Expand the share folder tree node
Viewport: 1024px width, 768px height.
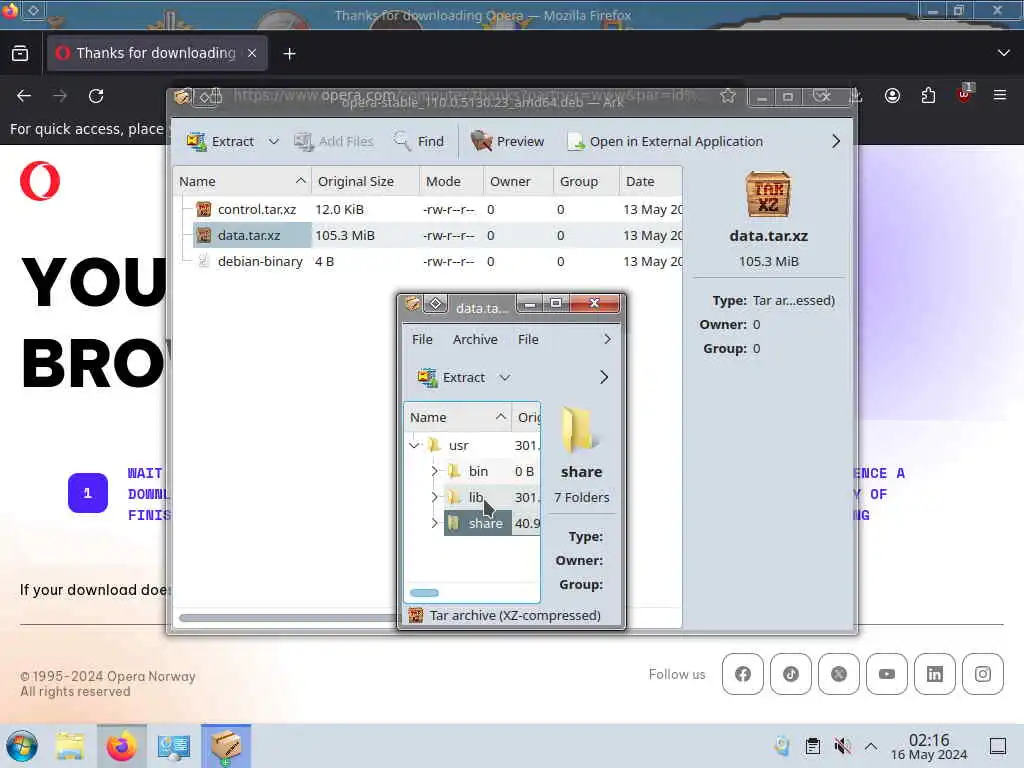pos(434,524)
